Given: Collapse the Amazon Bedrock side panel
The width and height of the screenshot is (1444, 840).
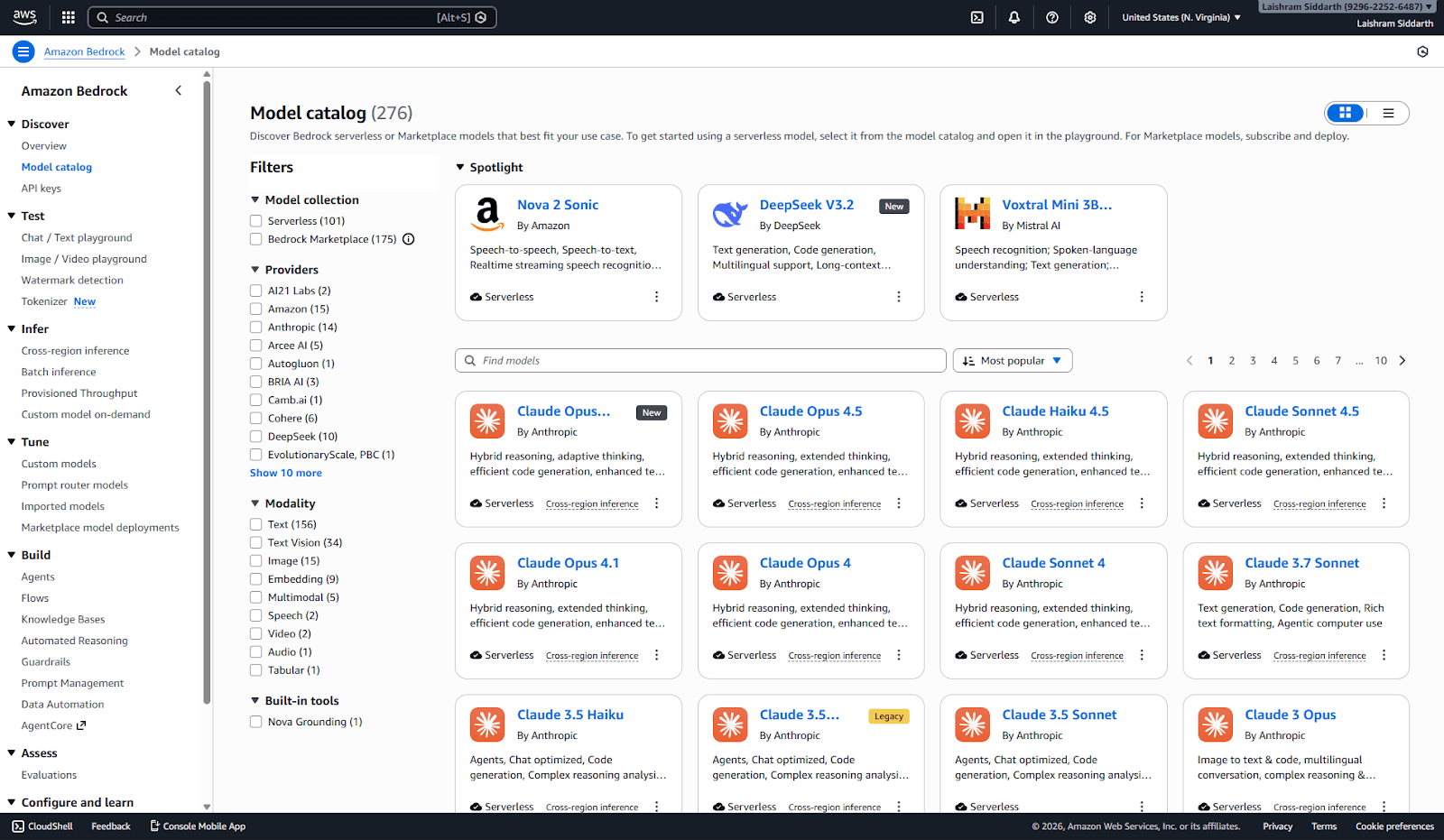Looking at the screenshot, I should [179, 90].
